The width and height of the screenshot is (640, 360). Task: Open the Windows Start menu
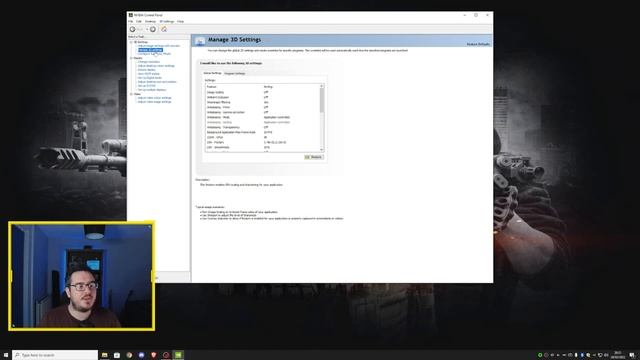coord(6,355)
